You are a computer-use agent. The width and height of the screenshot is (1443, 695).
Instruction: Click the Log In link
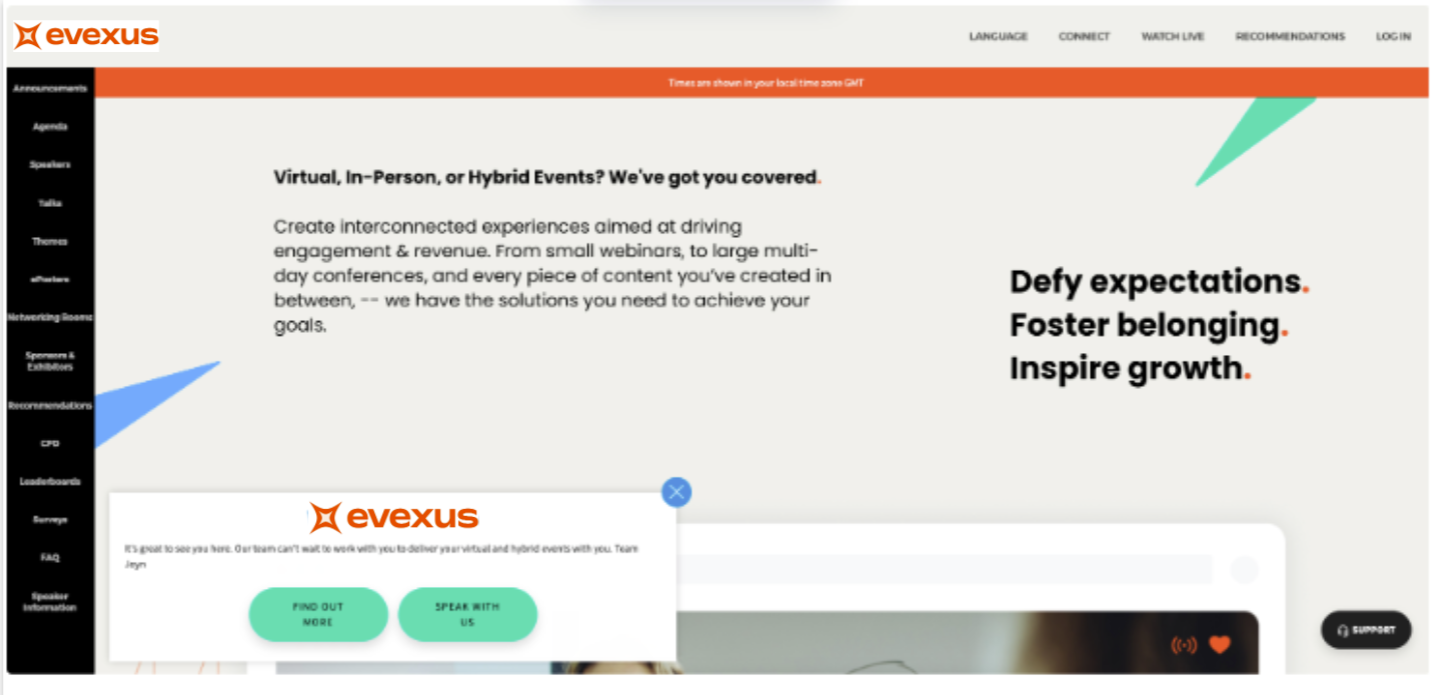(1393, 36)
